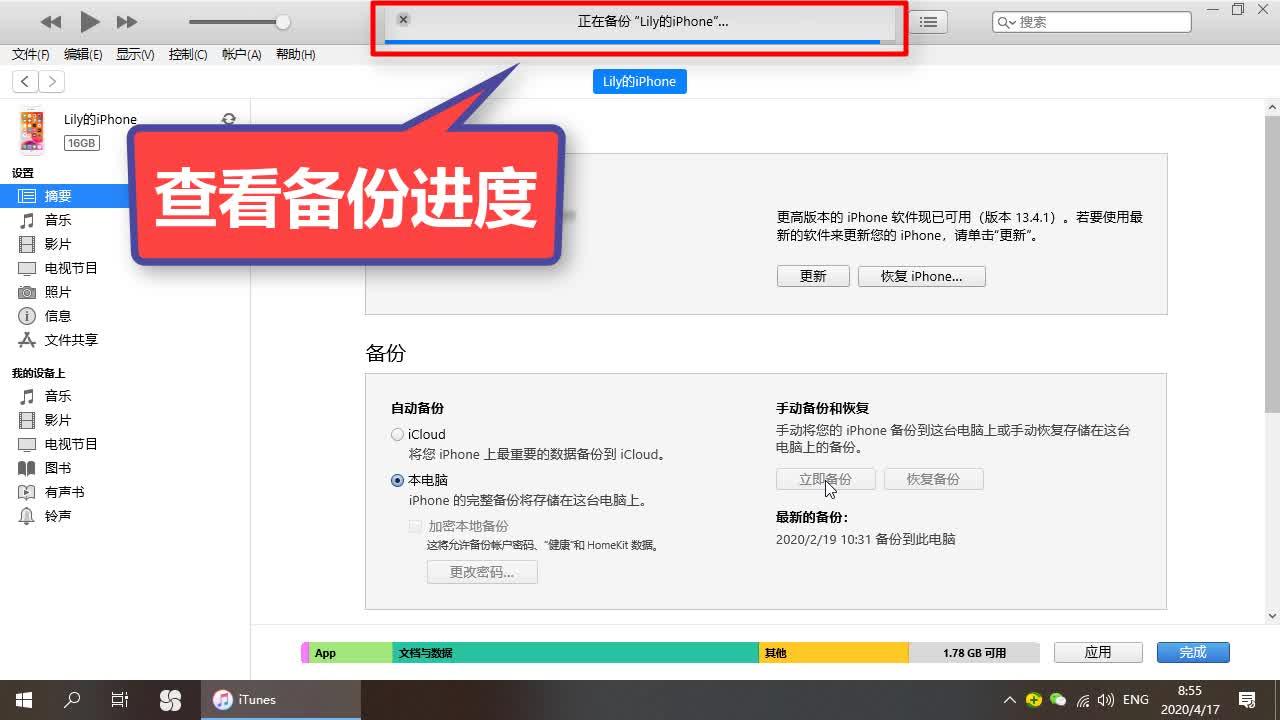The image size is (1280, 720).
Task: Open the 控制(C) menu
Action: pos(188,55)
